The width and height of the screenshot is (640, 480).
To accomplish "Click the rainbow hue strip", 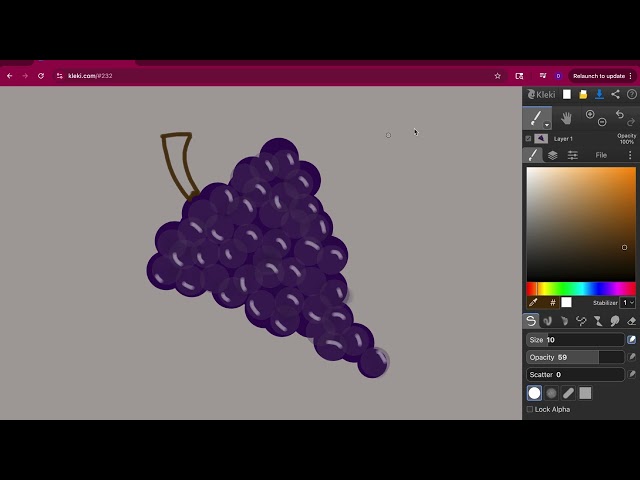I will point(581,289).
